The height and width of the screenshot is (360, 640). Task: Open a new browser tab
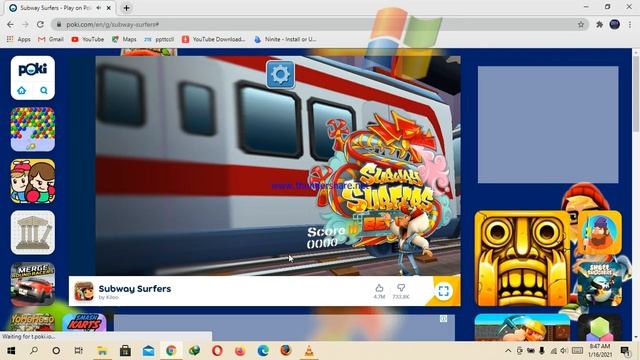[x=127, y=8]
